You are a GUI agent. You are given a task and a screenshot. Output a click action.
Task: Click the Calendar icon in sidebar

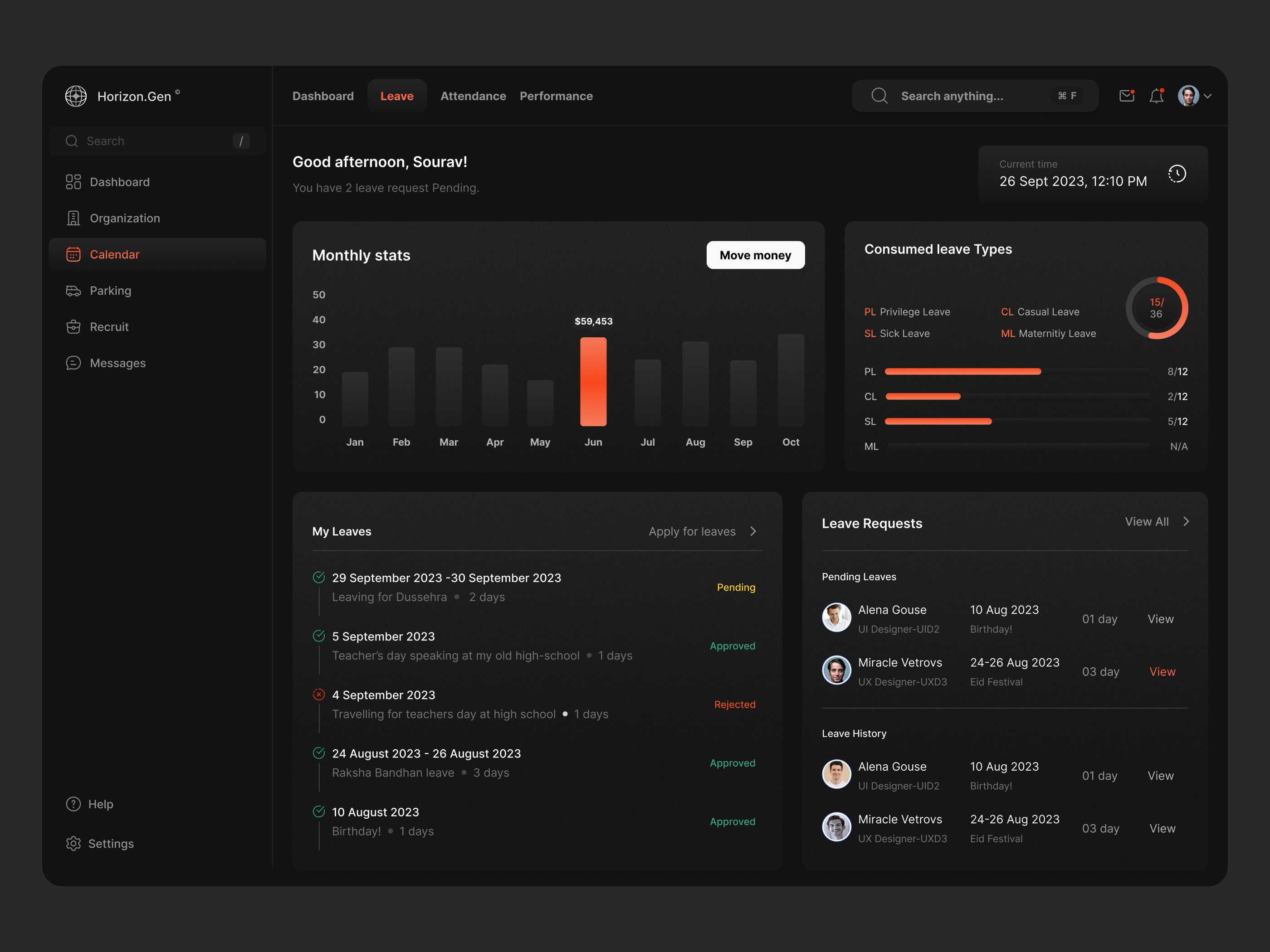pyautogui.click(x=73, y=254)
